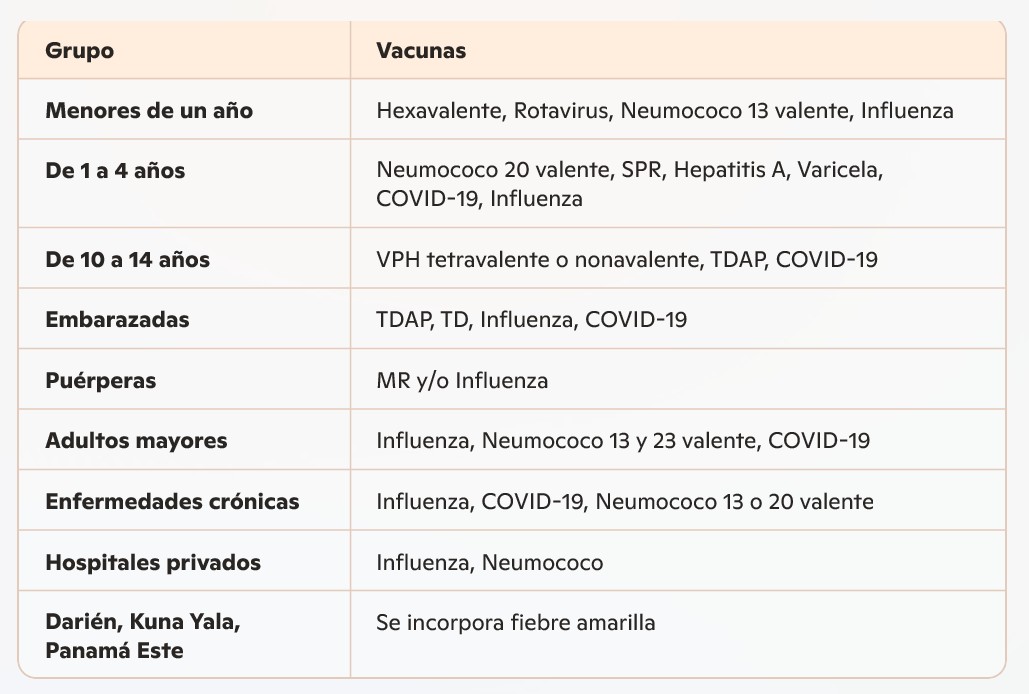Image resolution: width=1029 pixels, height=694 pixels.
Task: Select the Adultos mayores row label
Action: click(136, 441)
